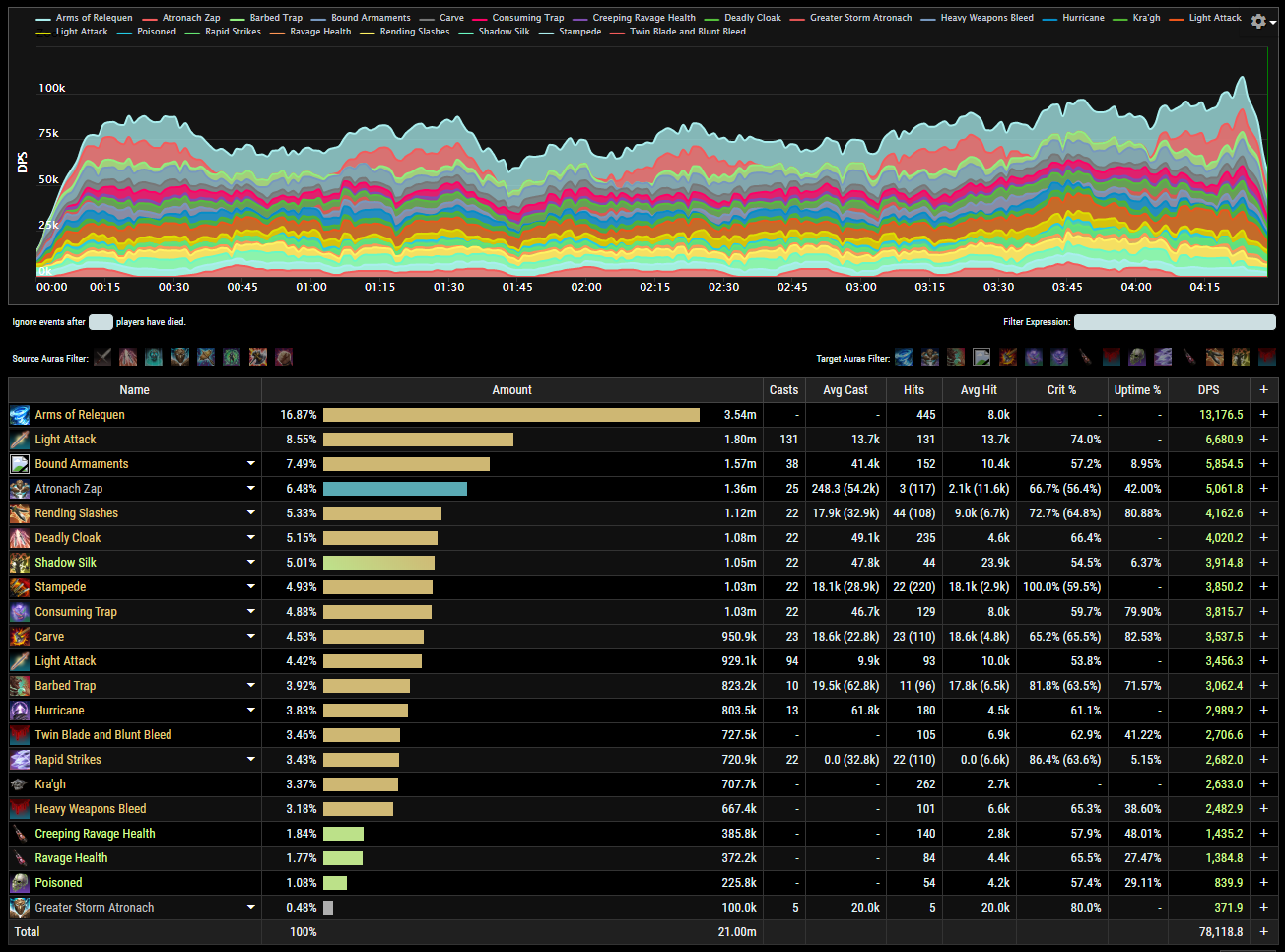The width and height of the screenshot is (1285, 952).
Task: Open the Creeping Ravage Health name link
Action: (x=95, y=834)
